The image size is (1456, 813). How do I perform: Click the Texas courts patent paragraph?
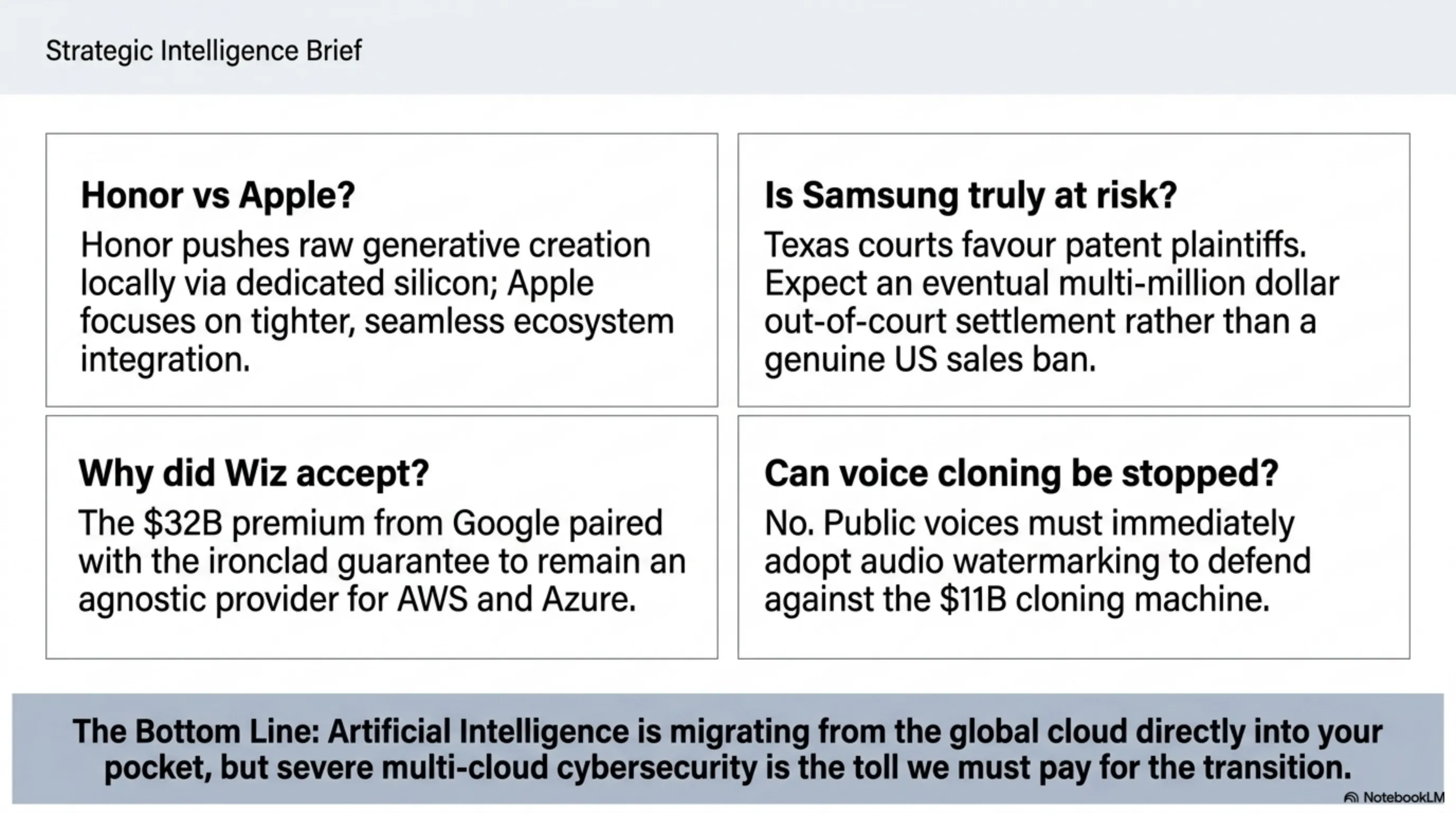coord(1051,302)
